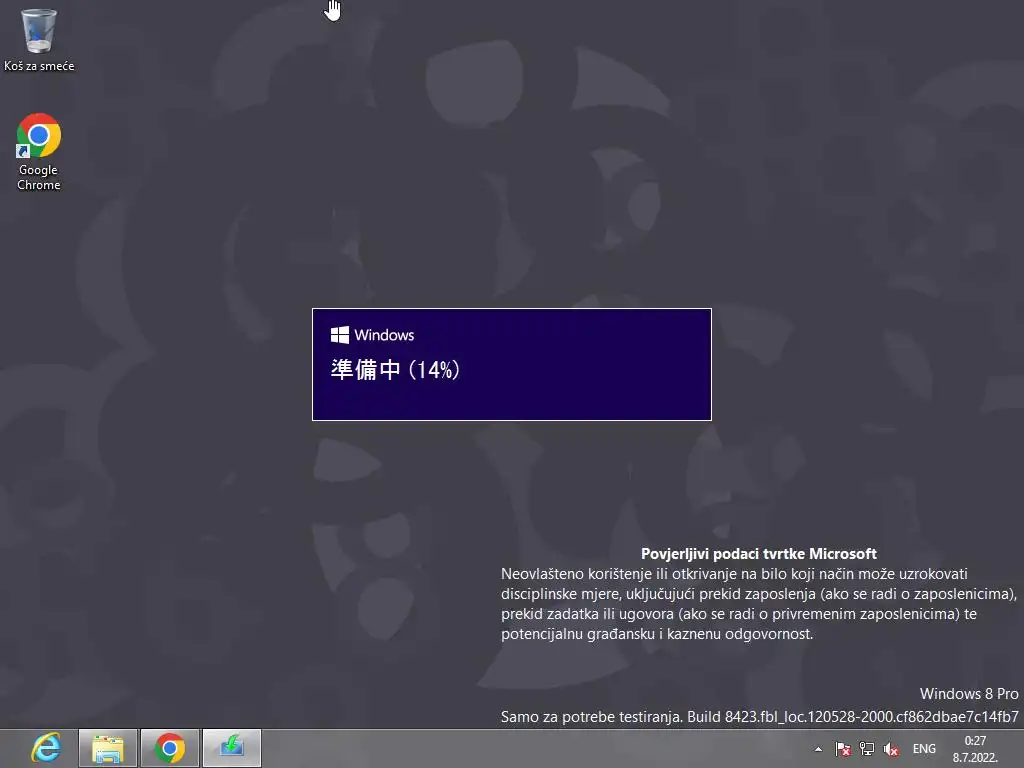Open the installer app with green arrow icon
The height and width of the screenshot is (768, 1024).
[x=232, y=748]
